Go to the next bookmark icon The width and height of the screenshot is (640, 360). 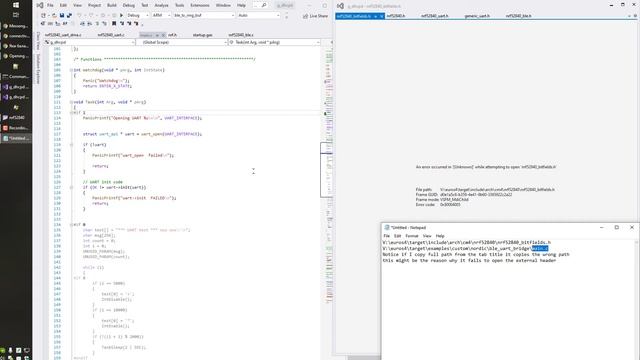(x=129, y=24)
